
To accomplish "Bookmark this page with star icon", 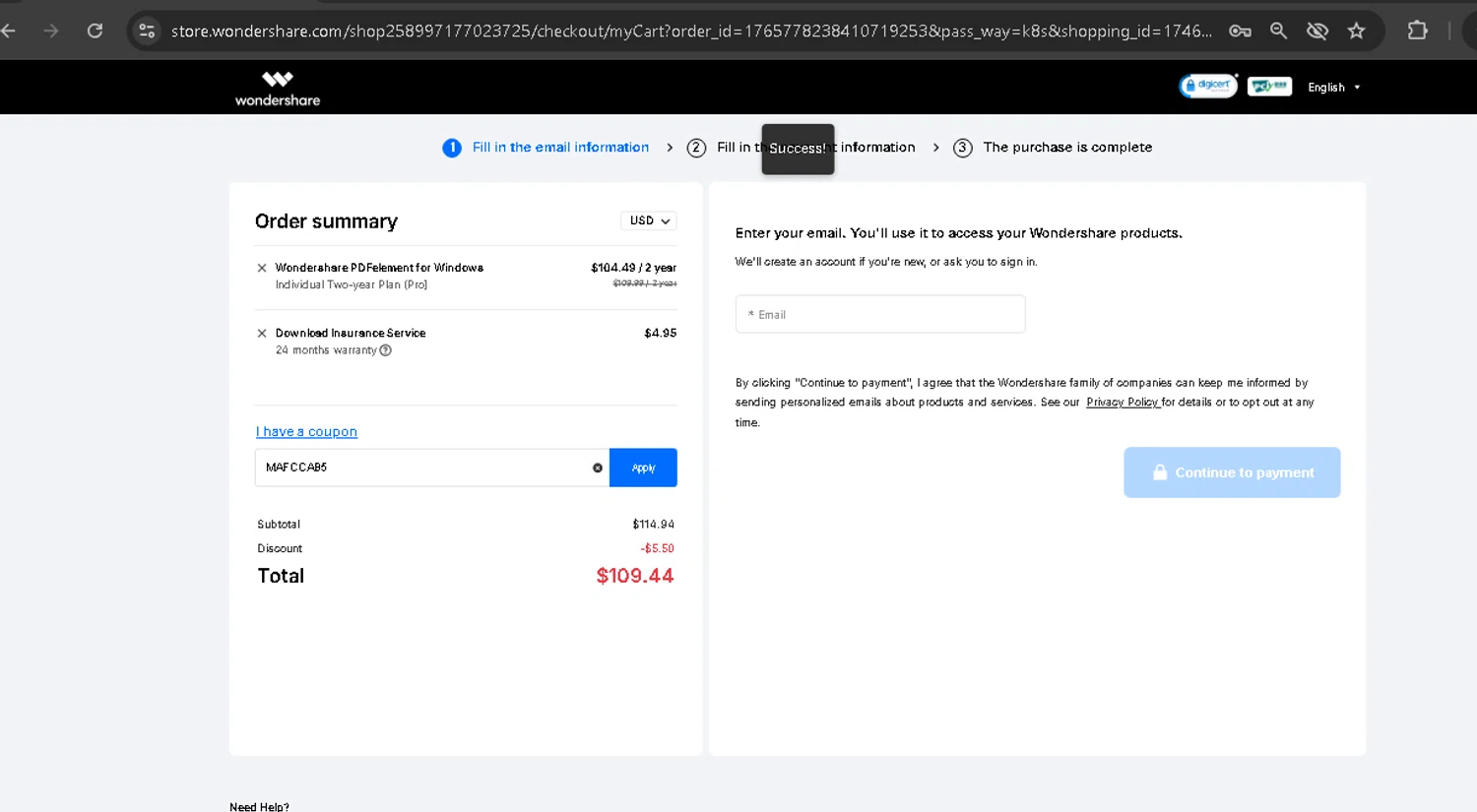I will click(x=1356, y=31).
